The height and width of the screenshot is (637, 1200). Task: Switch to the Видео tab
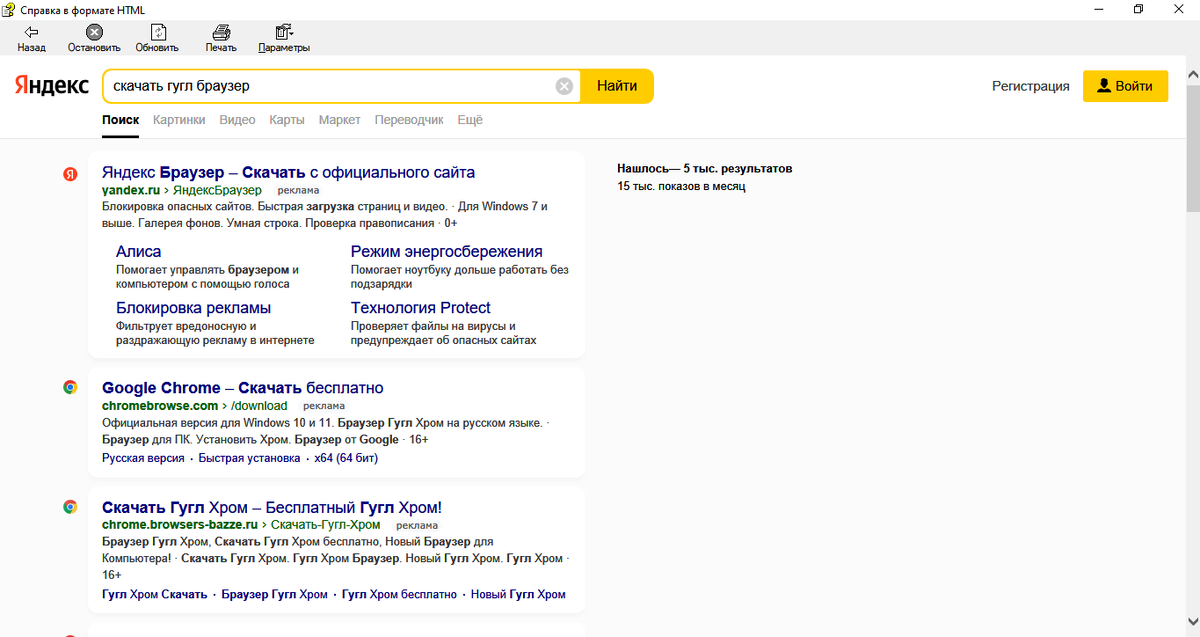237,120
